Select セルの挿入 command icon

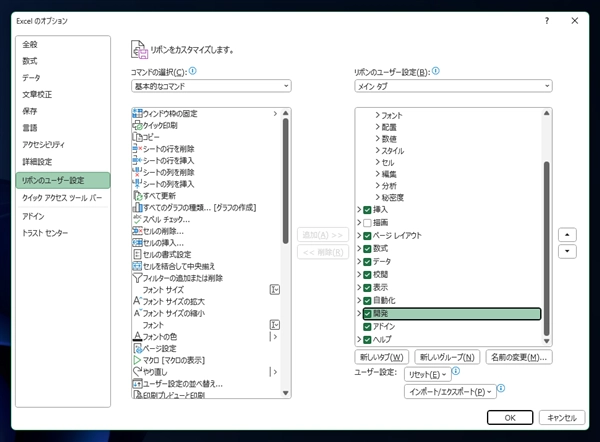[x=137, y=243]
